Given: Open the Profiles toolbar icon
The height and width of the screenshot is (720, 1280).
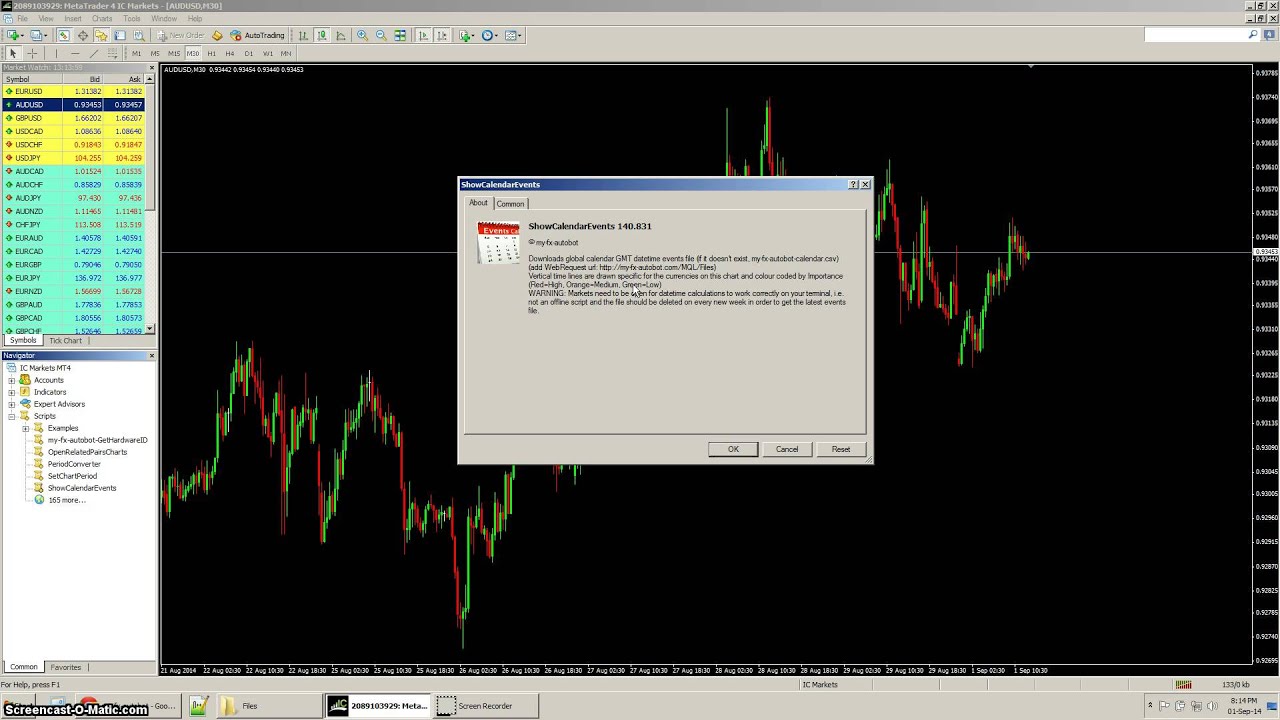Looking at the screenshot, I should click(x=37, y=35).
